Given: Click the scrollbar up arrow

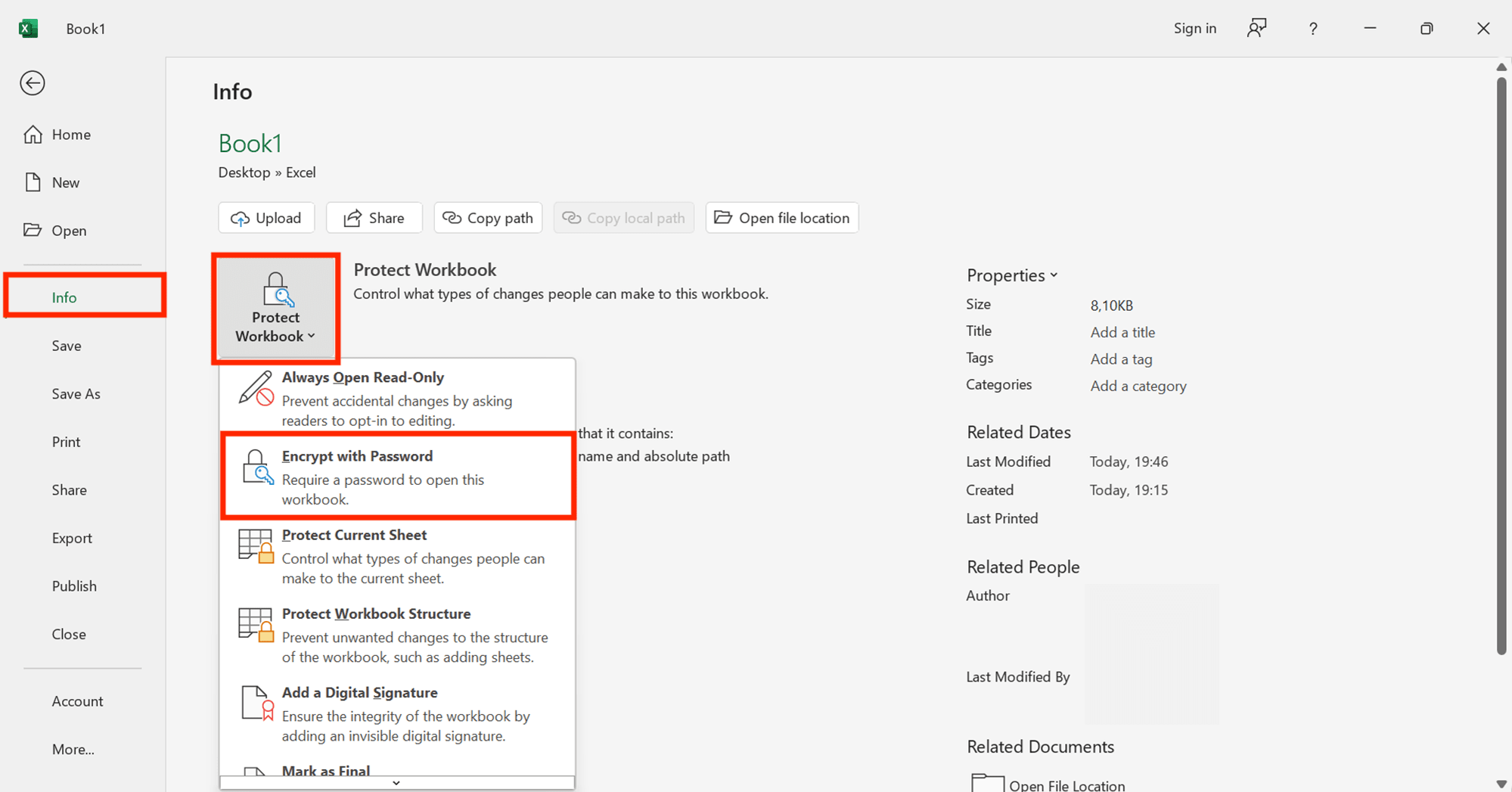Looking at the screenshot, I should [x=1501, y=67].
